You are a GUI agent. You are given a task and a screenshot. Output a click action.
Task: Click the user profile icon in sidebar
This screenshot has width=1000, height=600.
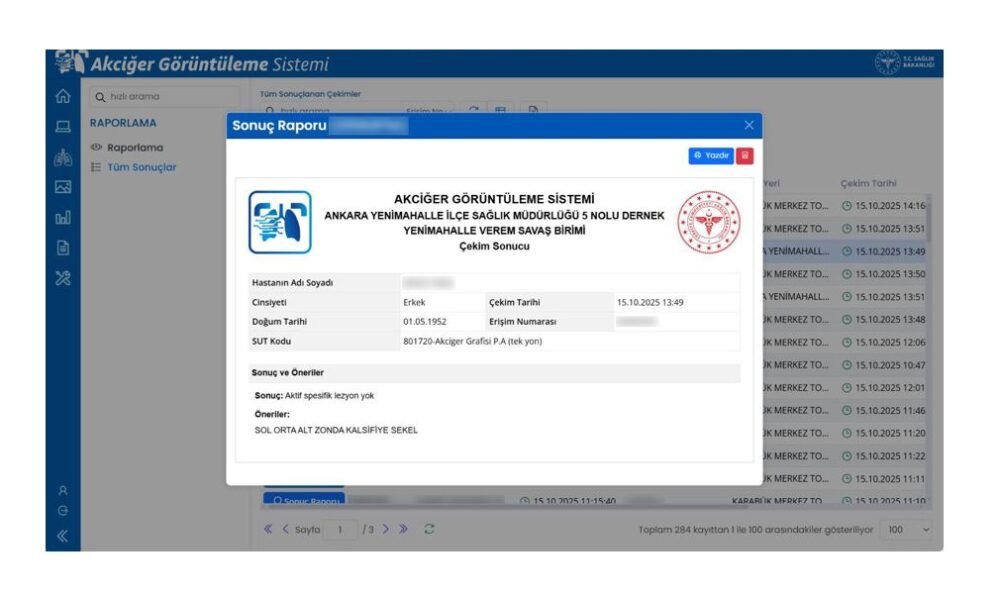62,490
